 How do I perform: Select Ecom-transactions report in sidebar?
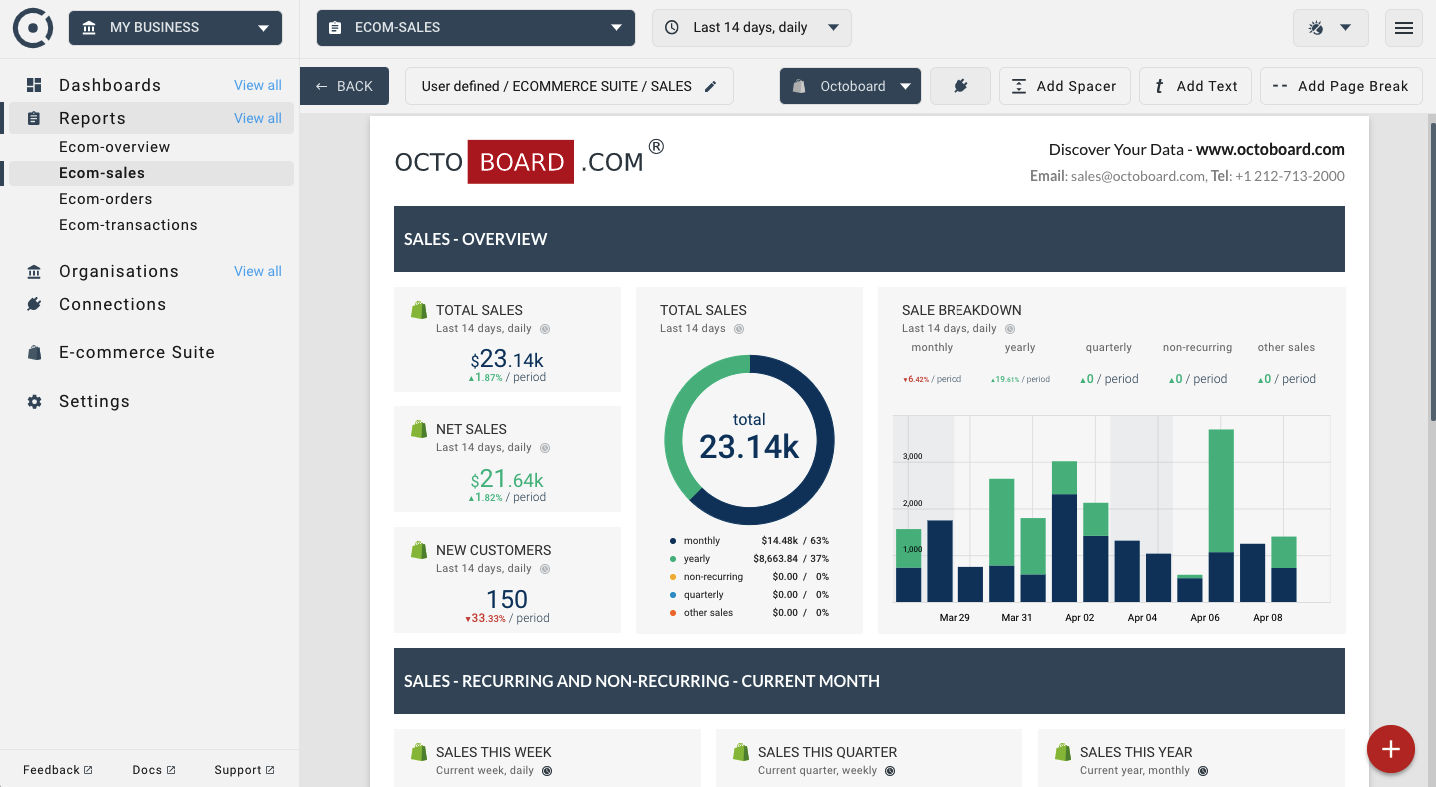pos(128,225)
